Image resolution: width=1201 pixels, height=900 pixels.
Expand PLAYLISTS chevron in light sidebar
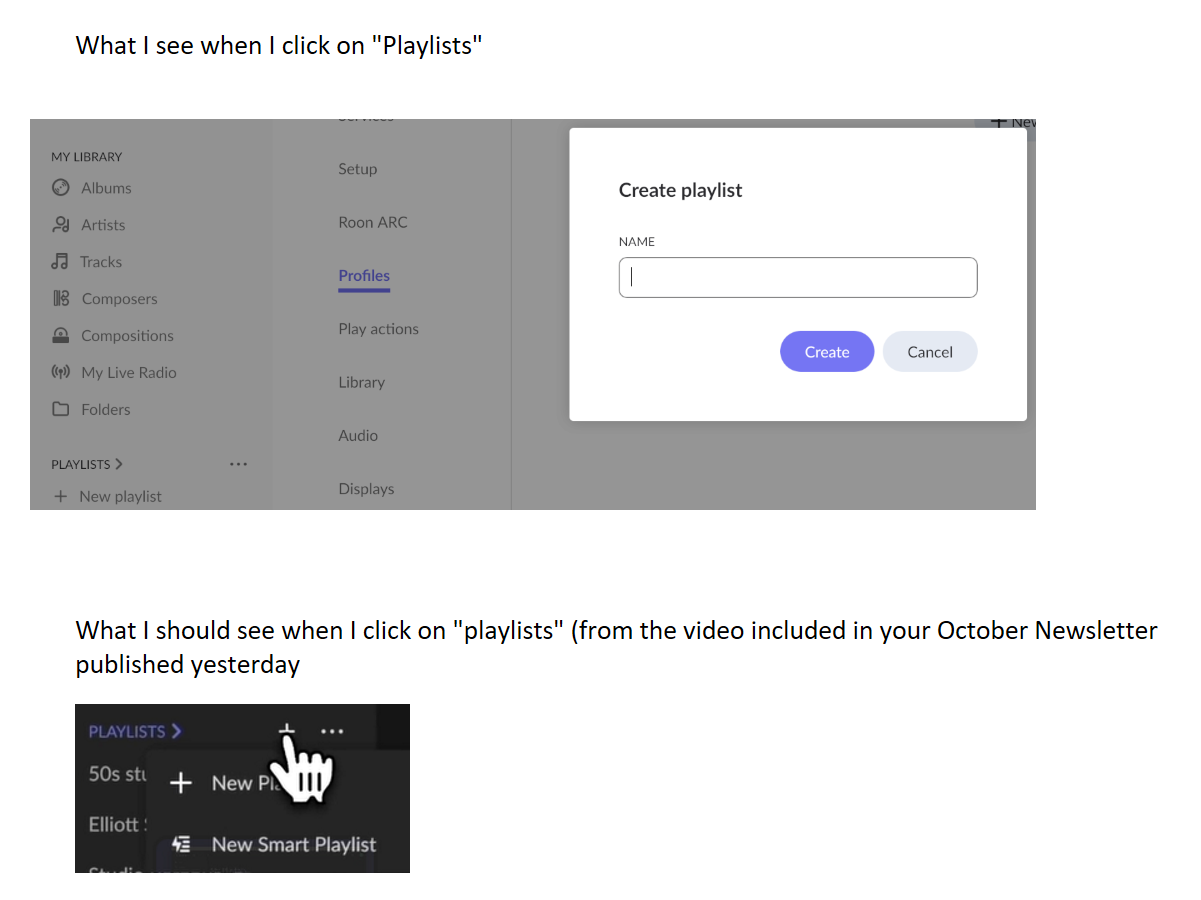(119, 464)
